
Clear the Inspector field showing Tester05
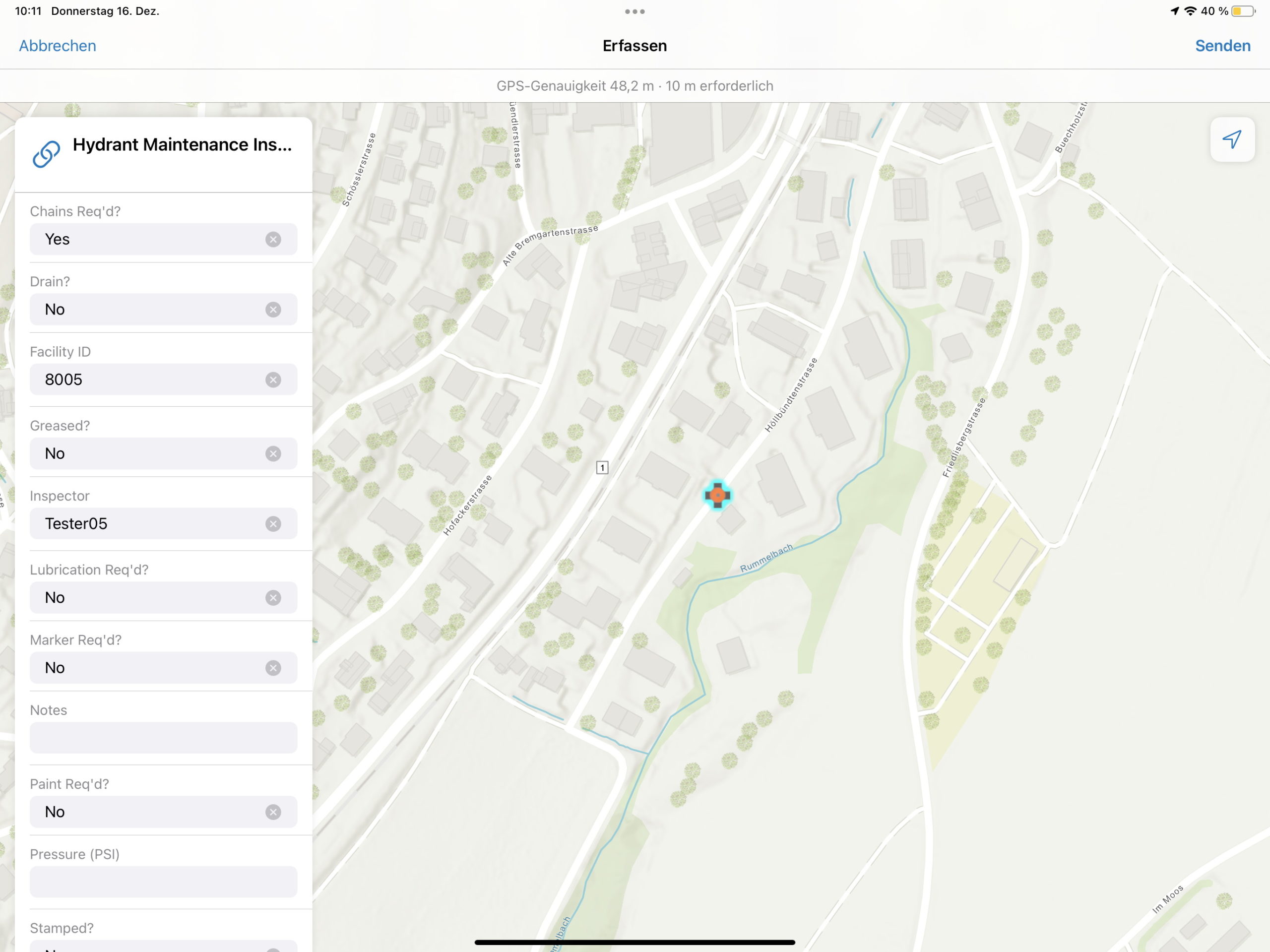pyautogui.click(x=274, y=523)
